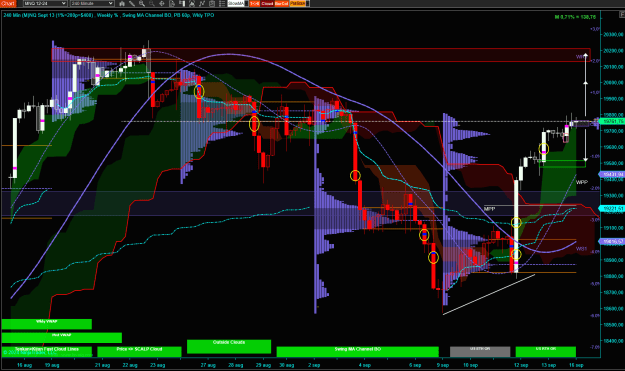
Task: Click the MPP pivot label
Action: point(489,209)
